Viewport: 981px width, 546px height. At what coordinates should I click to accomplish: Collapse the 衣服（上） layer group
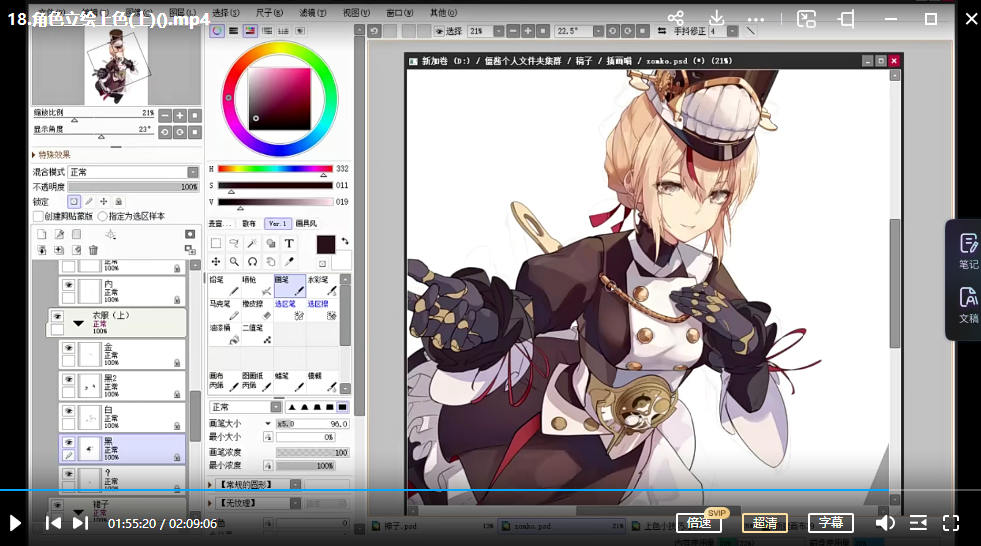[x=78, y=323]
